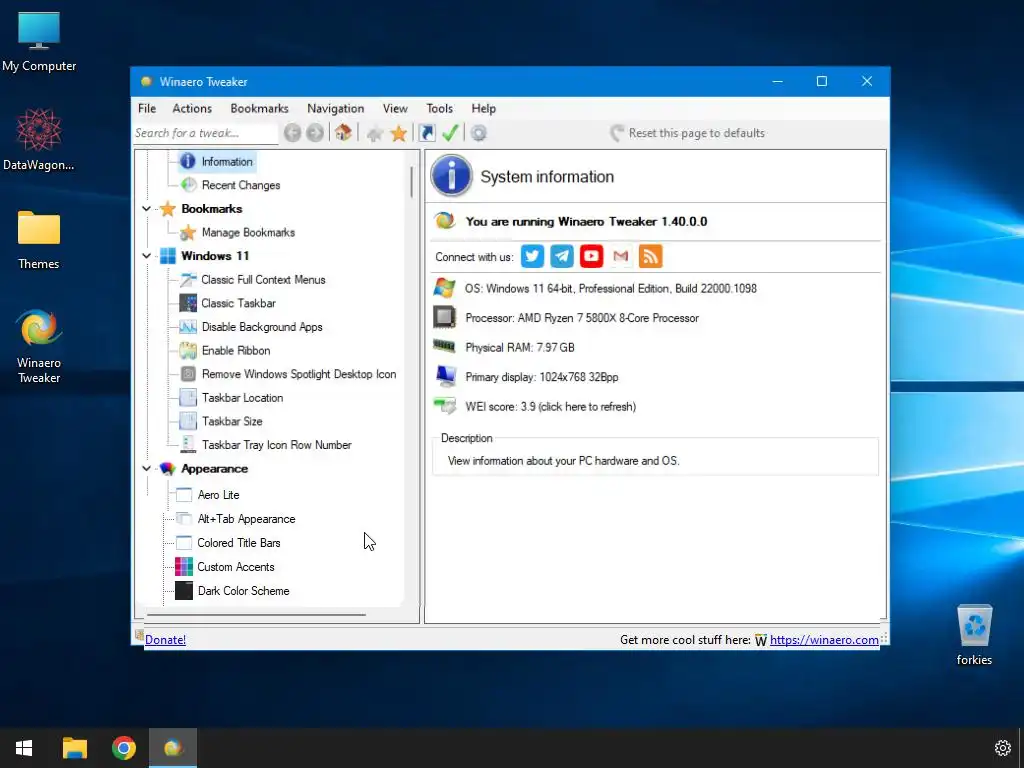Click the Donate! link
The width and height of the screenshot is (1024, 768).
(165, 640)
